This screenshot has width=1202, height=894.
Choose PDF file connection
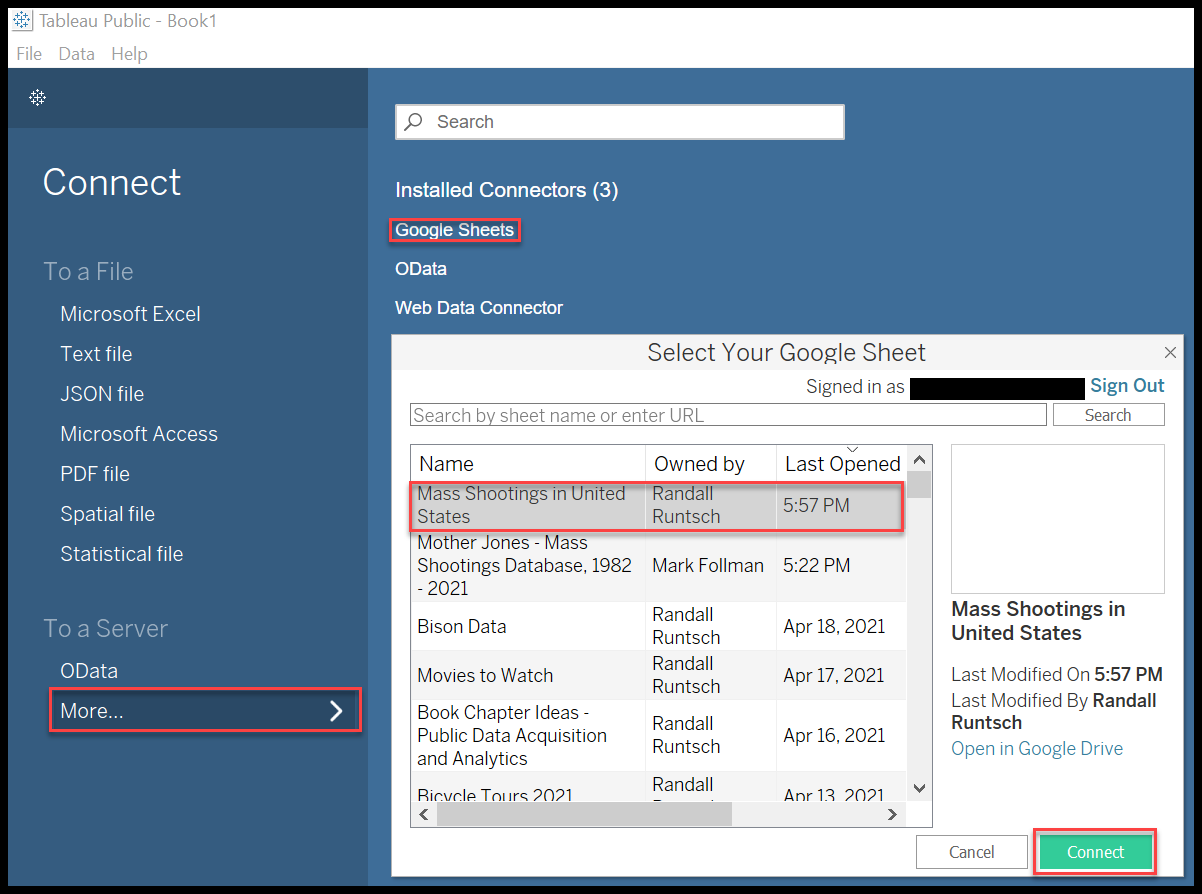(95, 474)
